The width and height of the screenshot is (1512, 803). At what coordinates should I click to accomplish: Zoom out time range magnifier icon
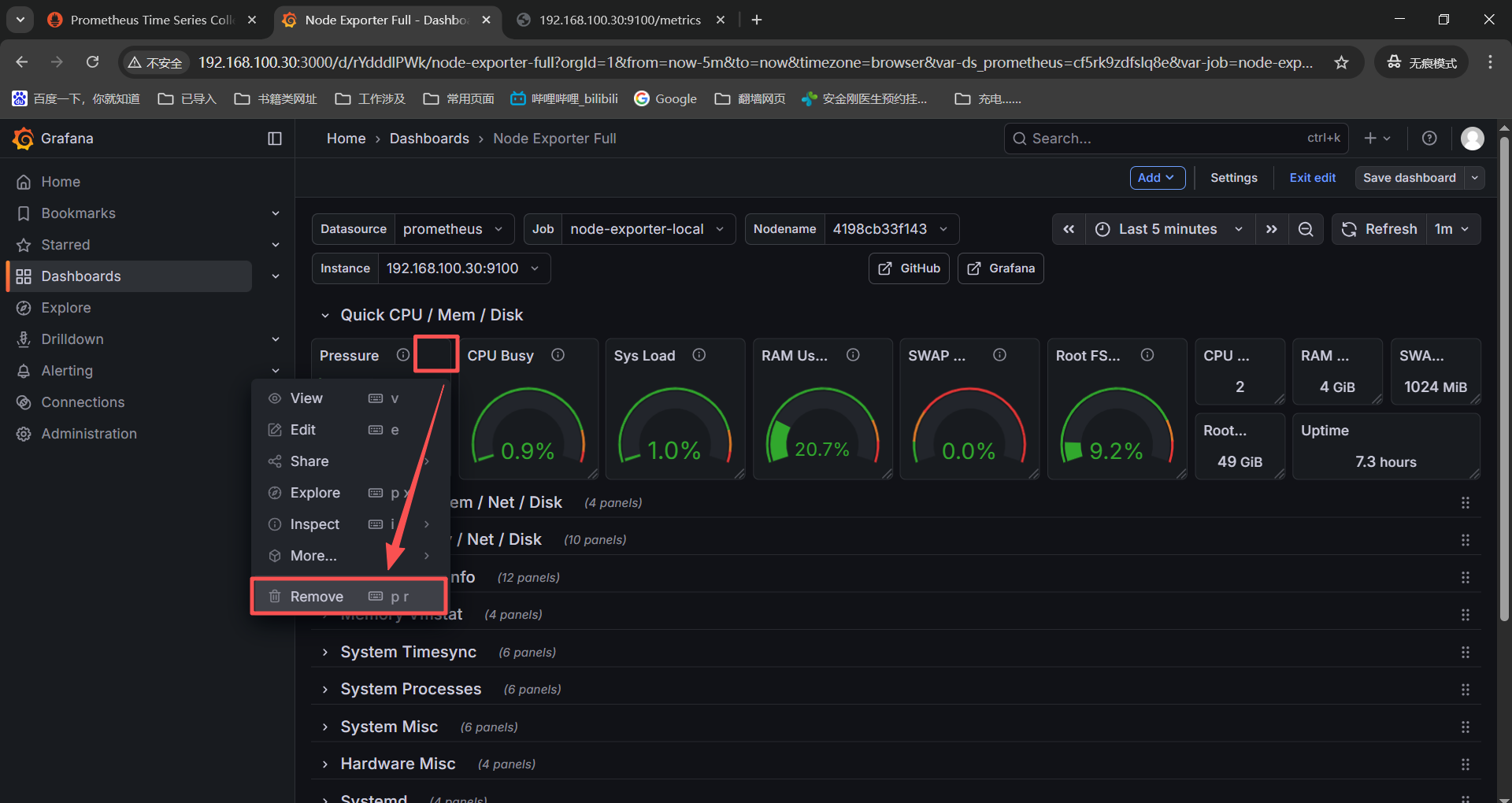pyautogui.click(x=1306, y=229)
